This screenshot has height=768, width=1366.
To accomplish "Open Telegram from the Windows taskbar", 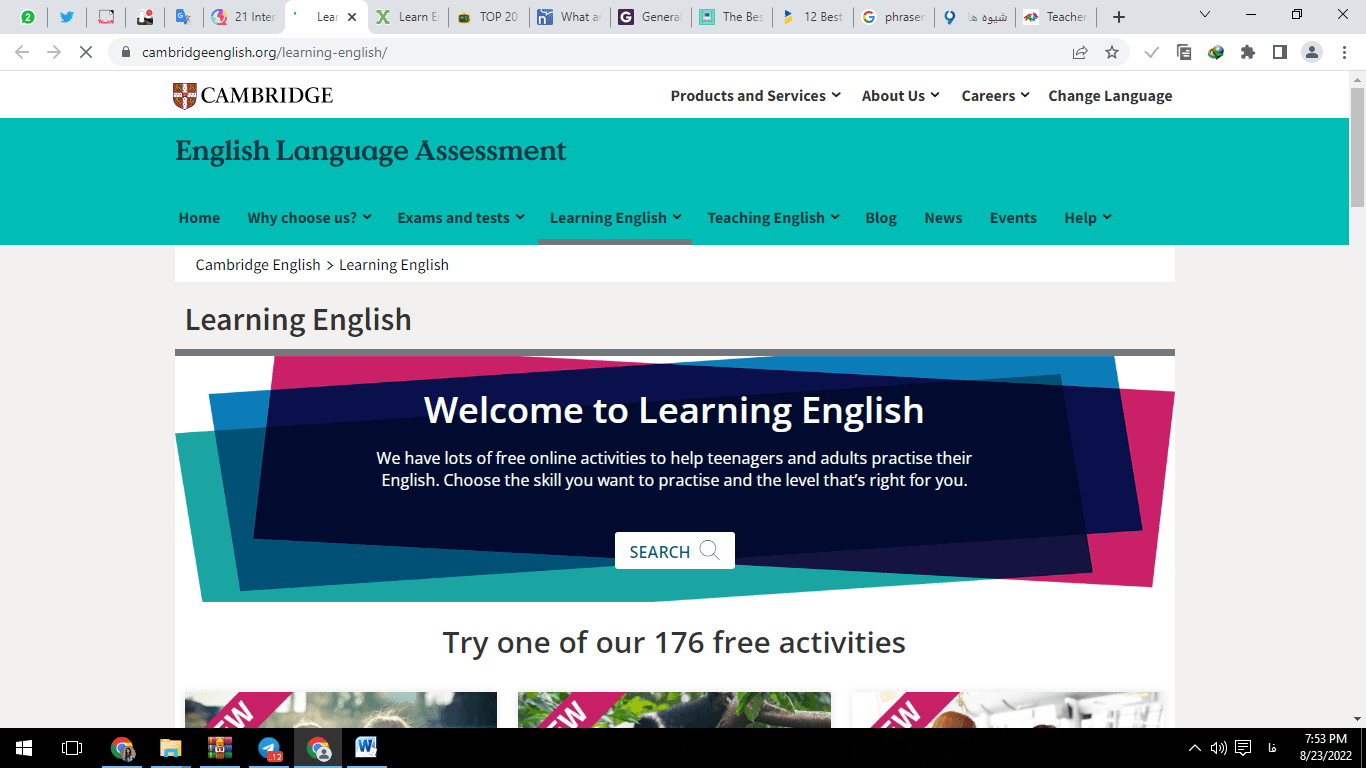I will pos(269,748).
